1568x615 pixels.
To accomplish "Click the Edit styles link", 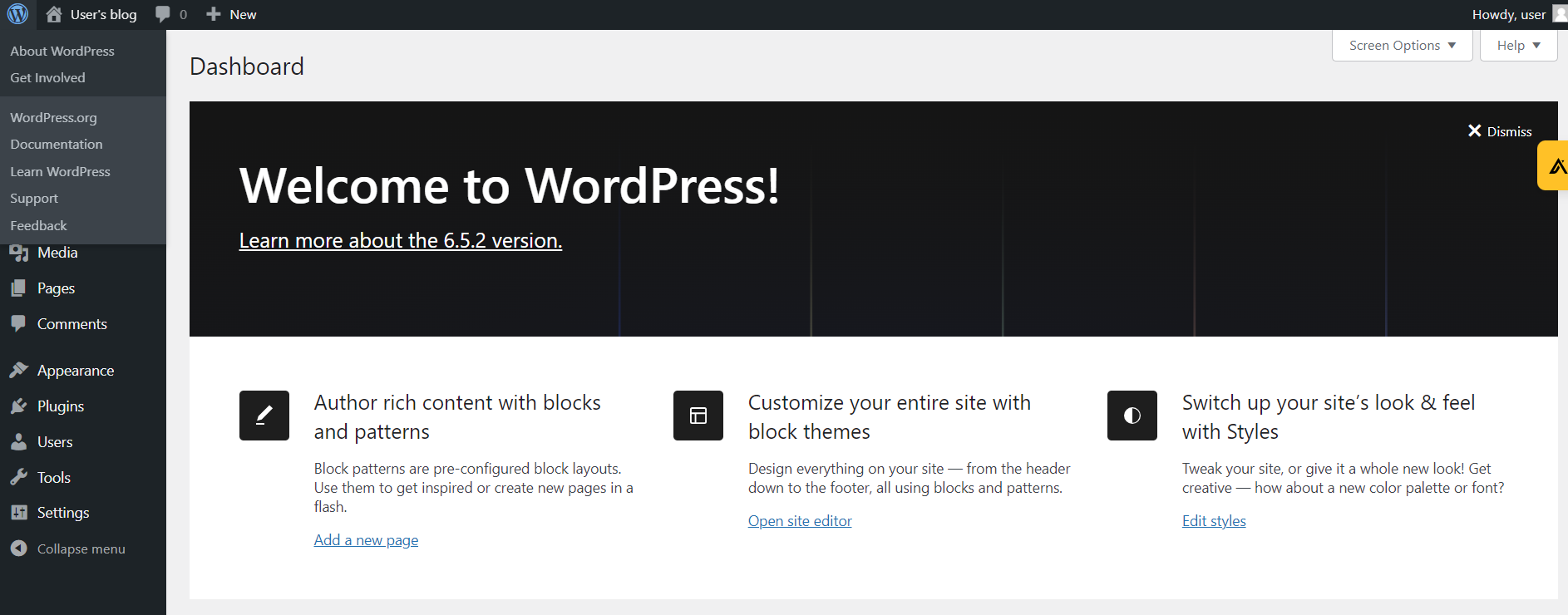I will tap(1214, 521).
